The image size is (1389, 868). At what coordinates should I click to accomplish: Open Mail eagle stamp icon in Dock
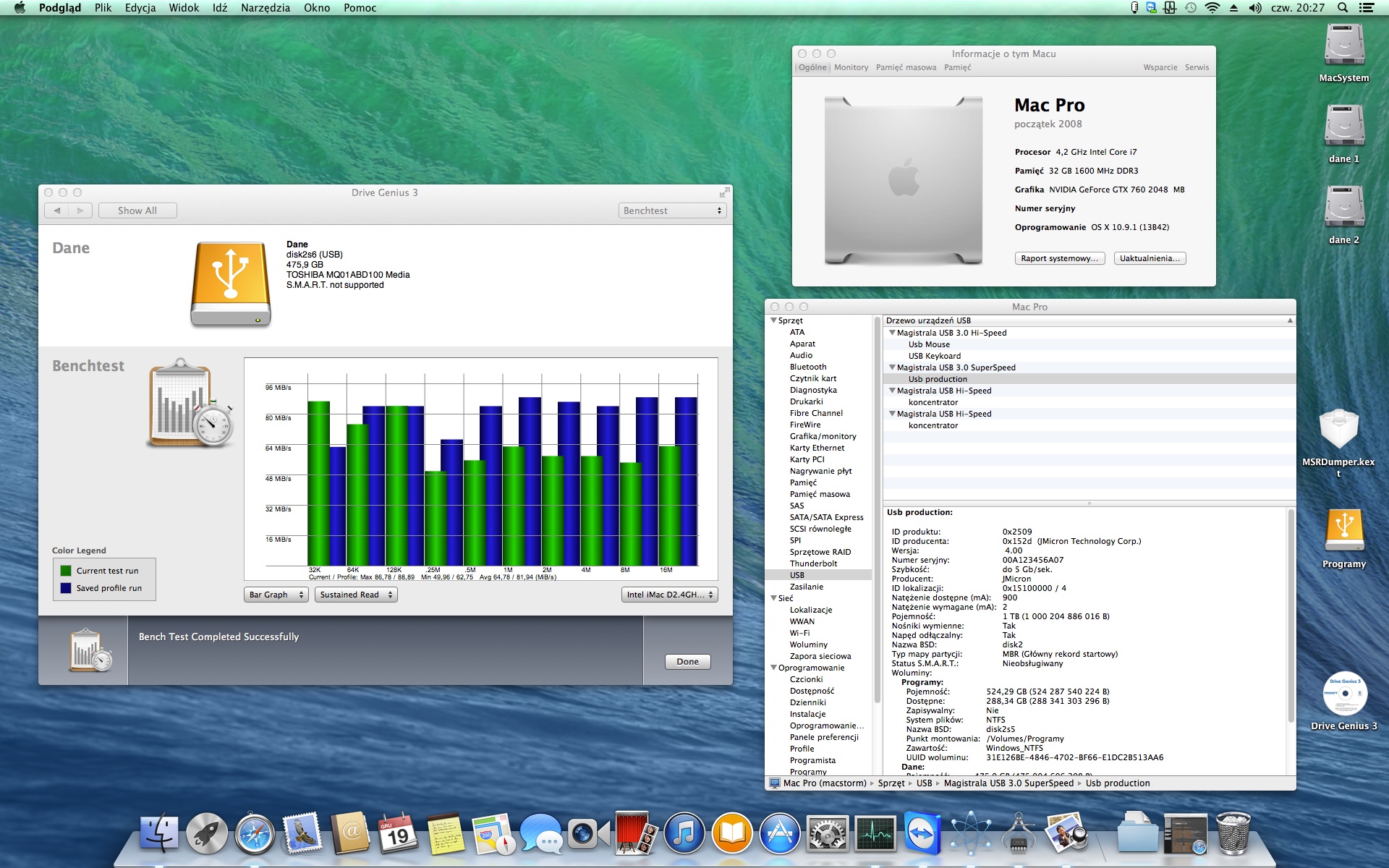pyautogui.click(x=302, y=833)
